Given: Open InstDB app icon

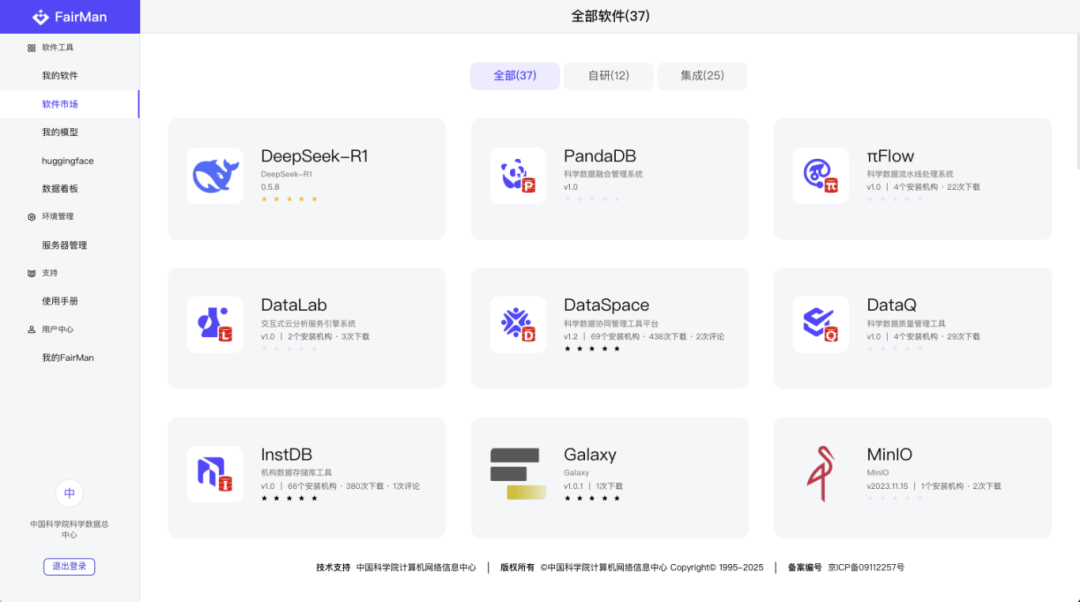Looking at the screenshot, I should pyautogui.click(x=215, y=474).
